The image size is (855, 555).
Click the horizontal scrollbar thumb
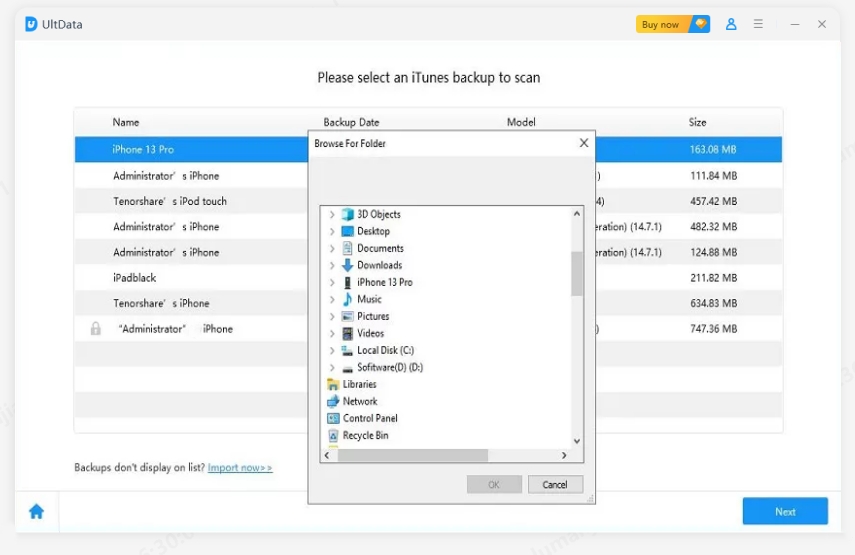point(413,455)
